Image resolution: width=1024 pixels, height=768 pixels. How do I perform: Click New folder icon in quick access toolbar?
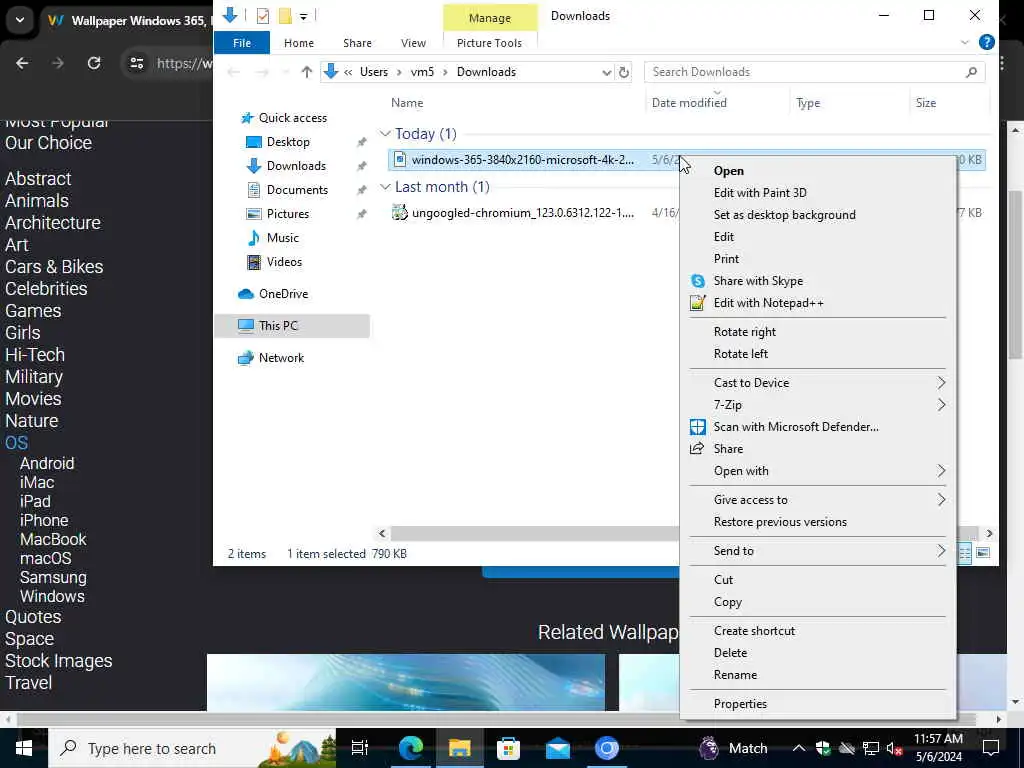(x=285, y=16)
